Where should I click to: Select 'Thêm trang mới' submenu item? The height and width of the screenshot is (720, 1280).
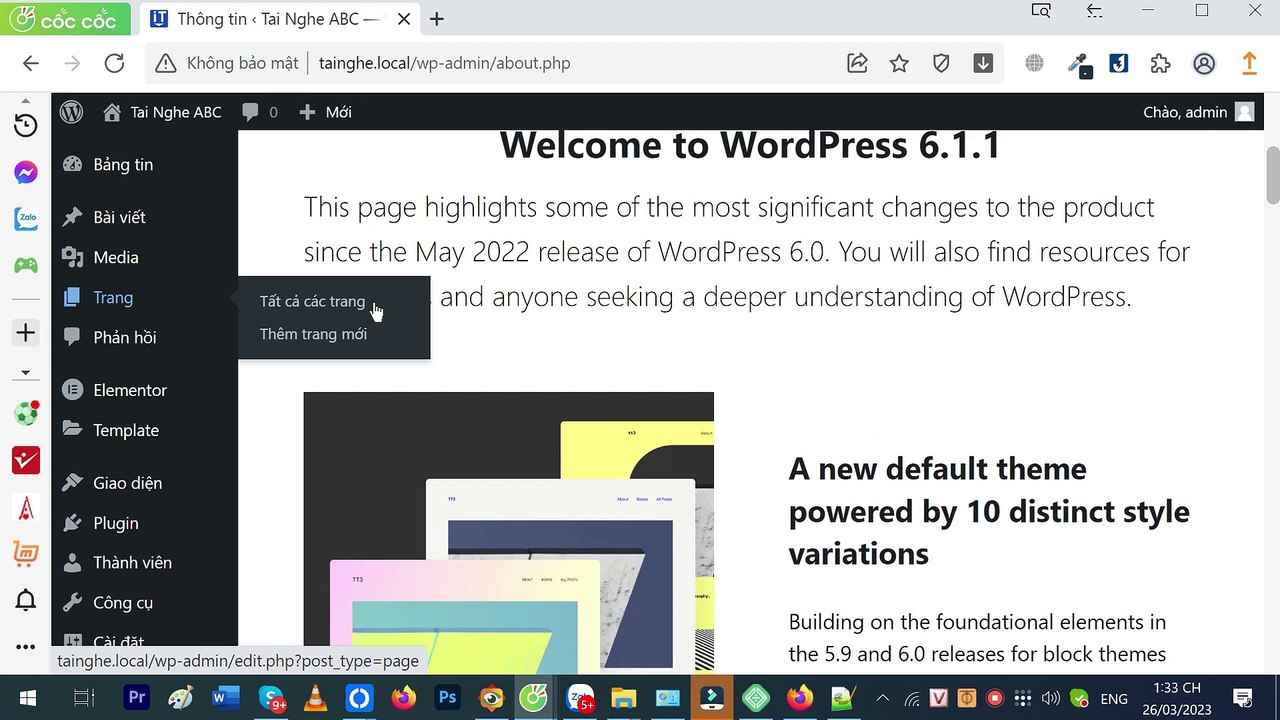tap(313, 334)
